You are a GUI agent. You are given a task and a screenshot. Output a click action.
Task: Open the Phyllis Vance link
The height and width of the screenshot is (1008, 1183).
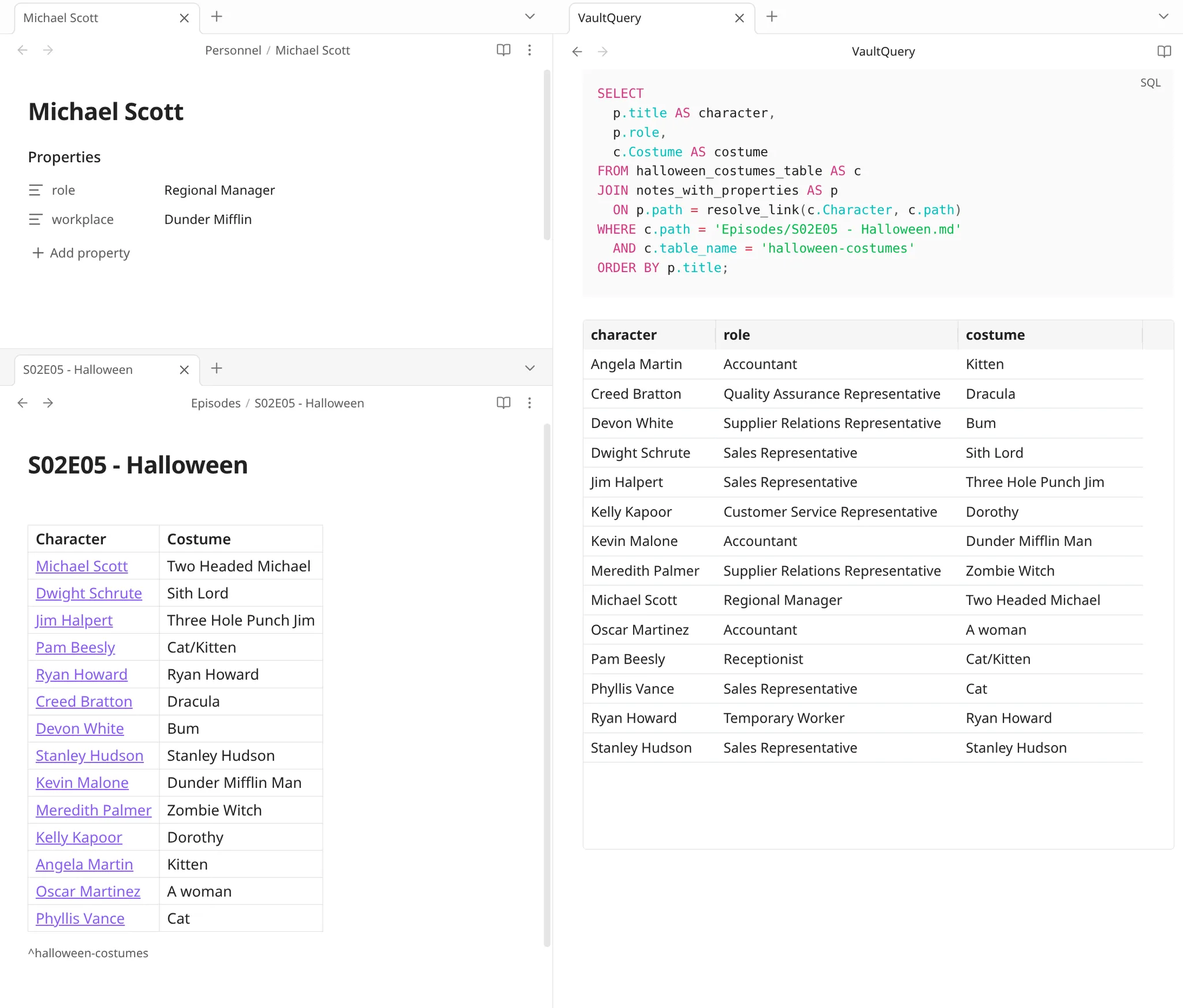click(80, 918)
